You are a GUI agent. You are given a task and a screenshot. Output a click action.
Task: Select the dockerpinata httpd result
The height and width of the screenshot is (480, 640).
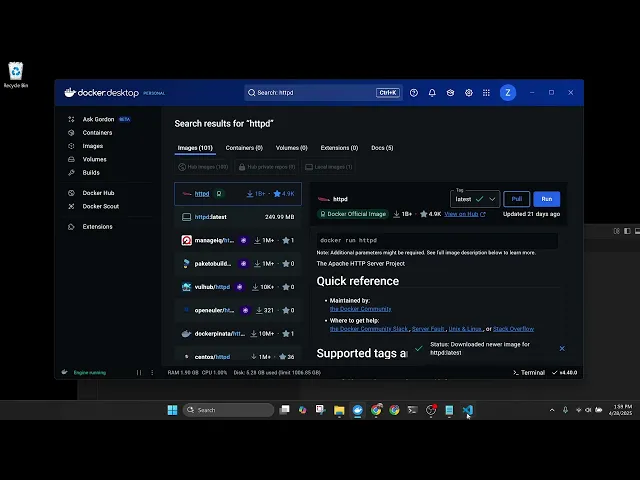(x=238, y=333)
